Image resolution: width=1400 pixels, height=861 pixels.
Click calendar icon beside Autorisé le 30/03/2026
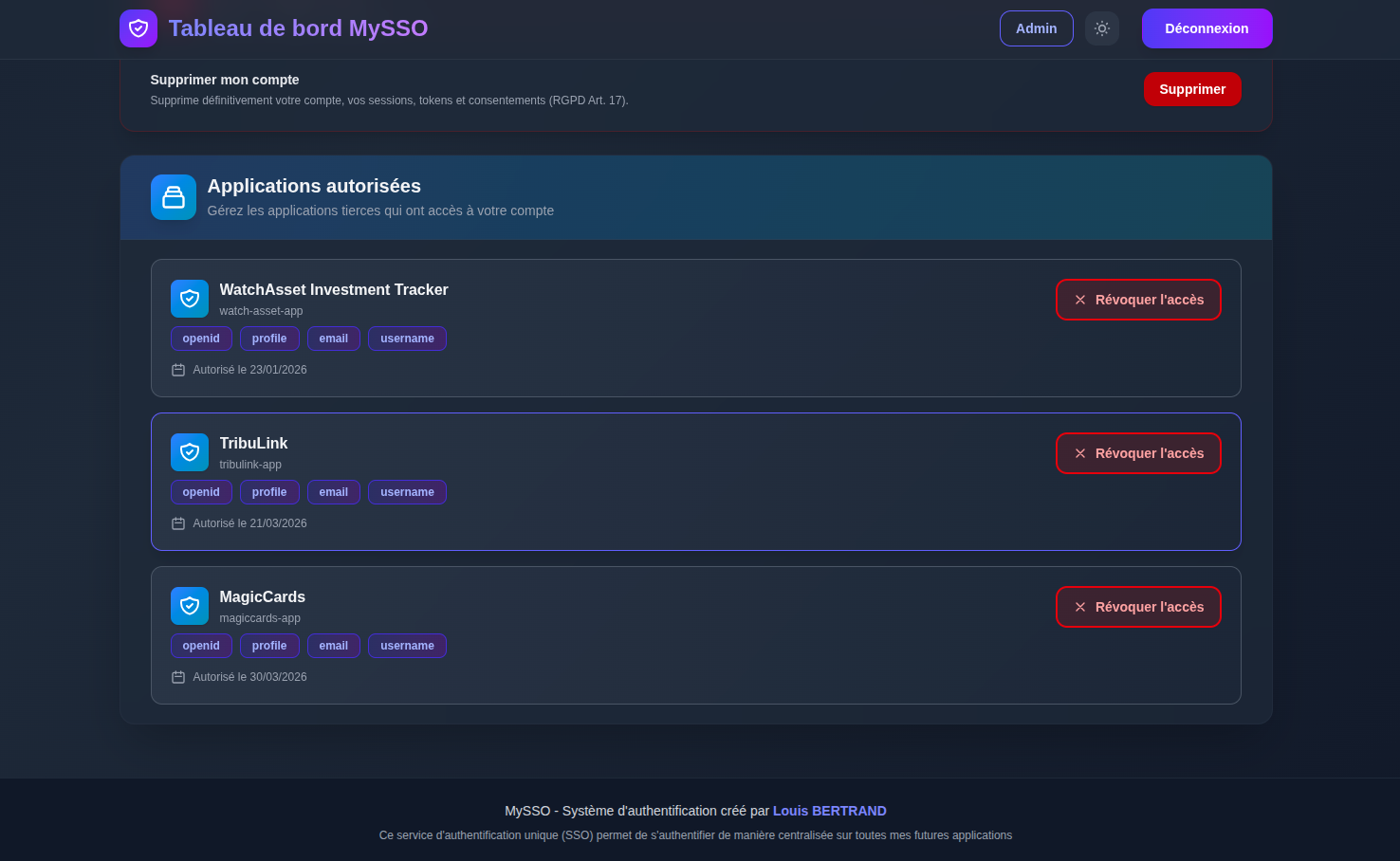click(178, 677)
